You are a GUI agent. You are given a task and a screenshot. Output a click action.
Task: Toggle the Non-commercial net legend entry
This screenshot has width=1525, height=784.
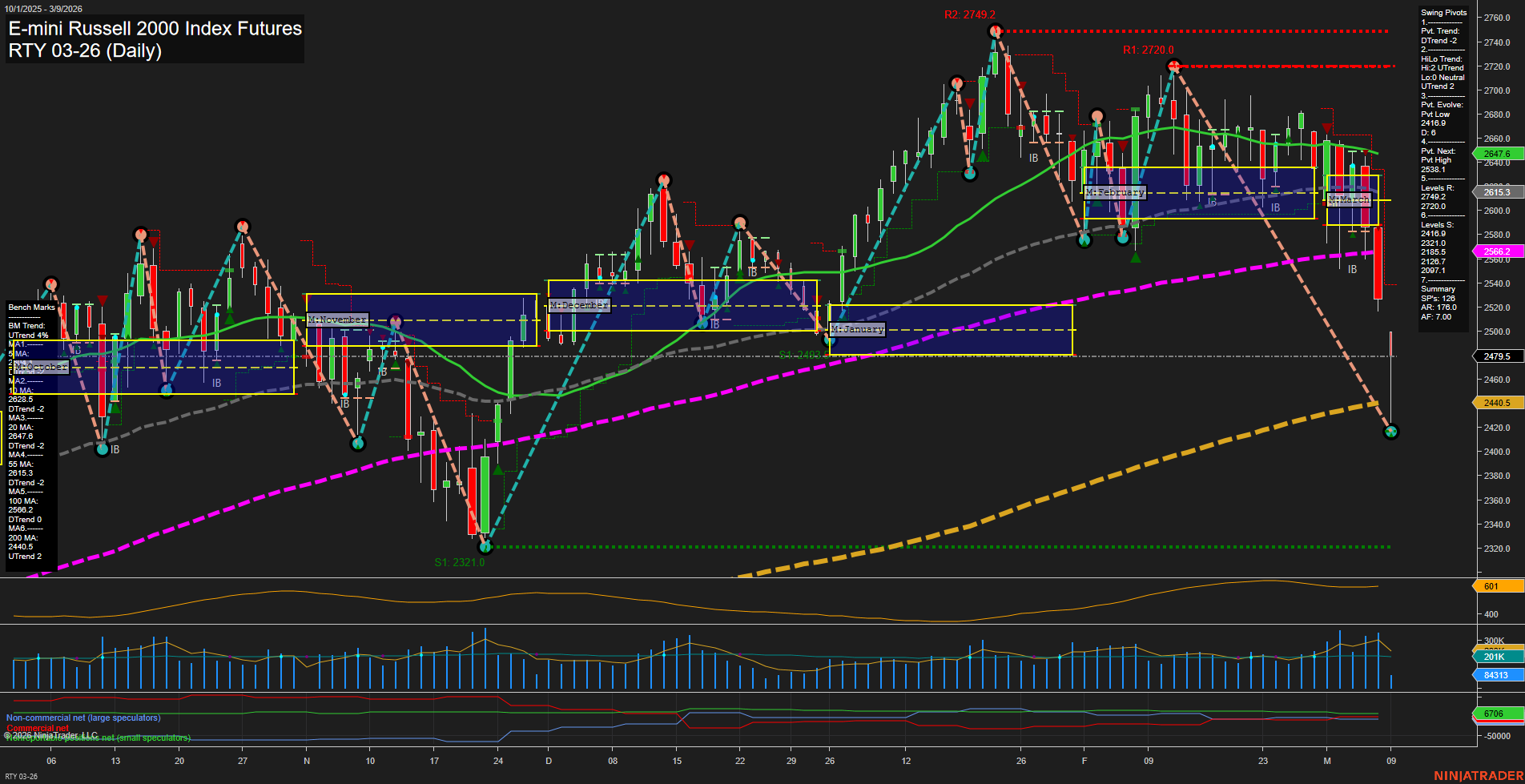[x=82, y=718]
